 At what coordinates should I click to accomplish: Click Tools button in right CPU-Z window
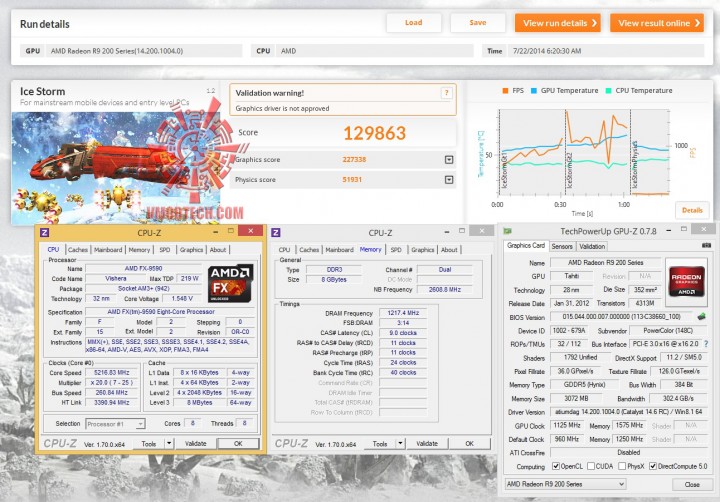tap(380, 444)
